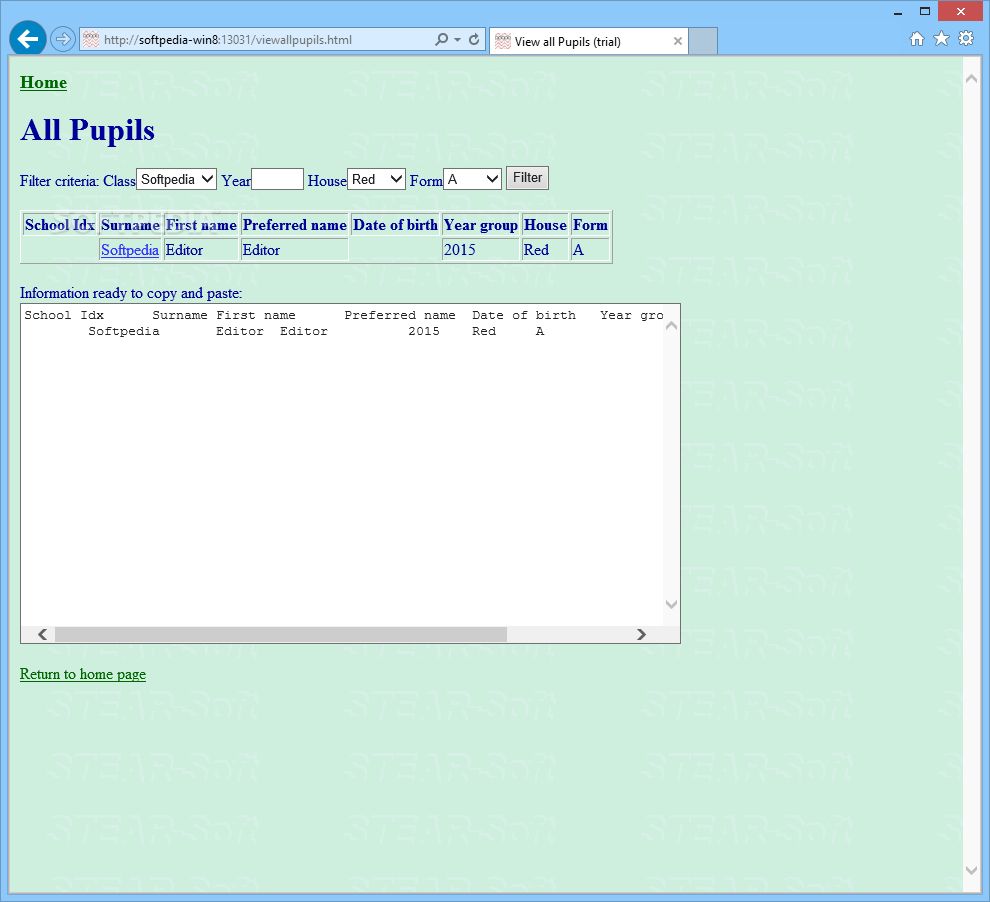This screenshot has width=990, height=902.
Task: Click the 2015 year group cell
Action: click(x=481, y=250)
